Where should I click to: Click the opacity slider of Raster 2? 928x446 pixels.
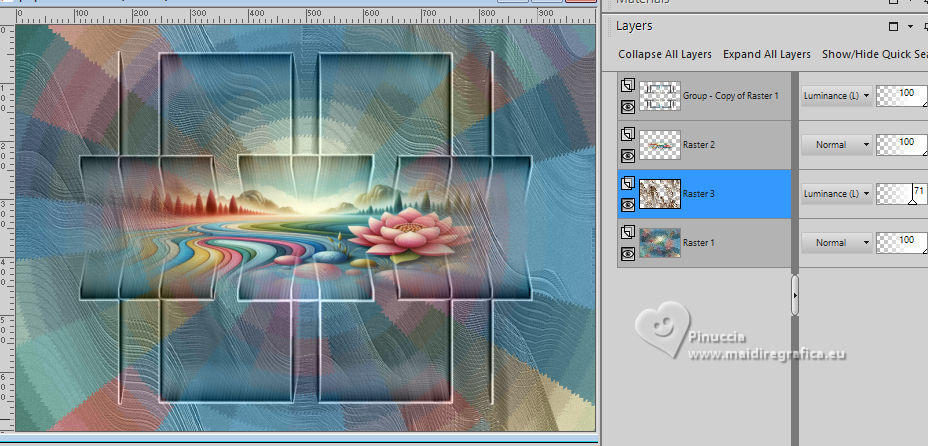[x=901, y=145]
